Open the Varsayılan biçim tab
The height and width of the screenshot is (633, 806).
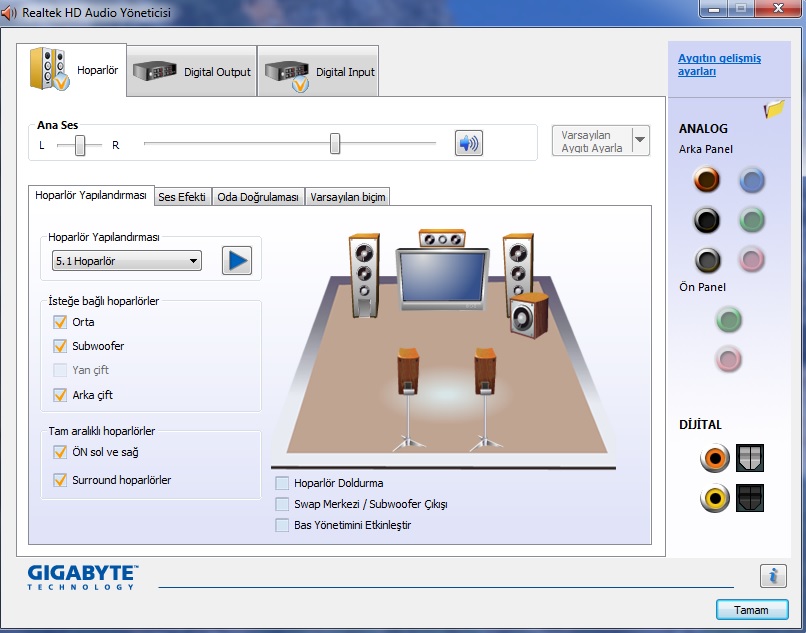[x=347, y=197]
